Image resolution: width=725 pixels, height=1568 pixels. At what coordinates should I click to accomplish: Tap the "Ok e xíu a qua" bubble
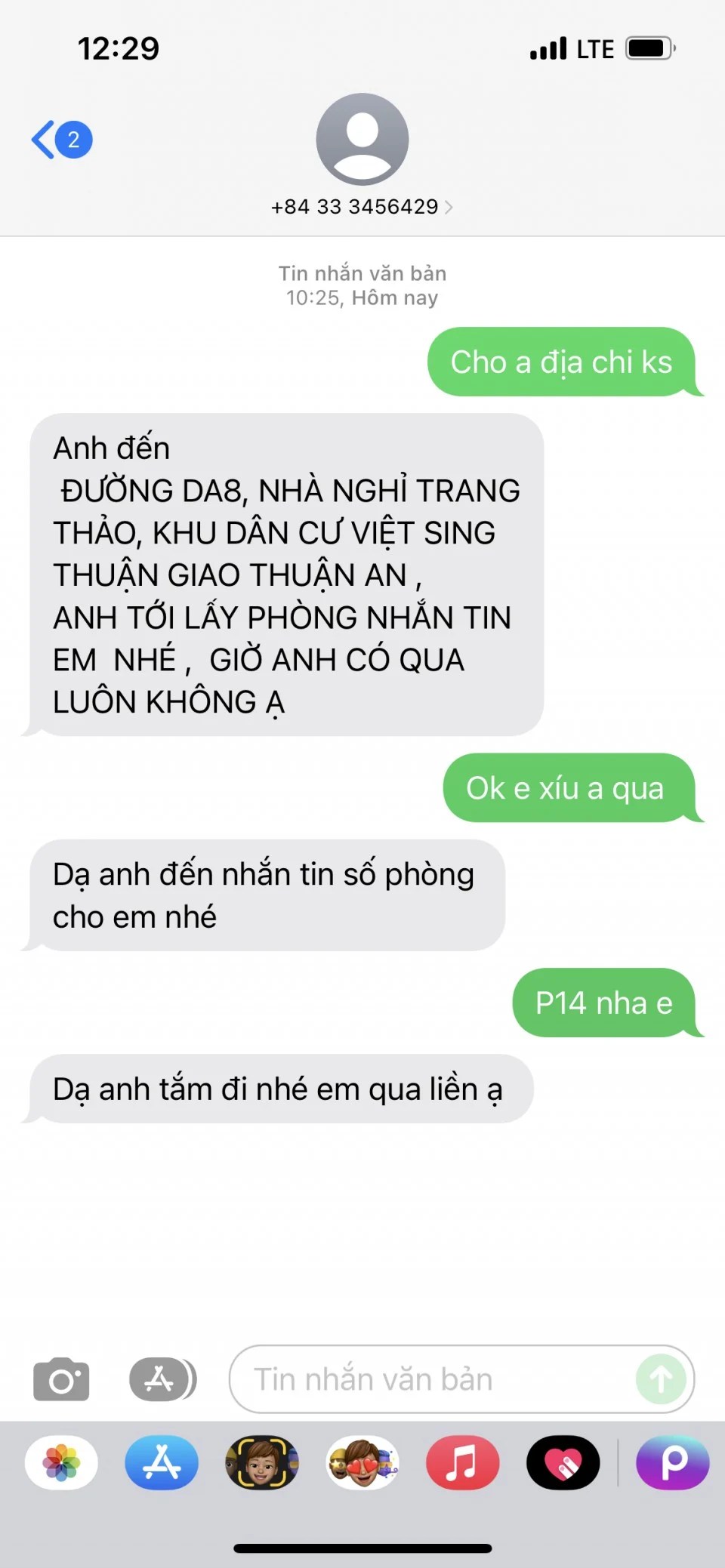[x=569, y=787]
